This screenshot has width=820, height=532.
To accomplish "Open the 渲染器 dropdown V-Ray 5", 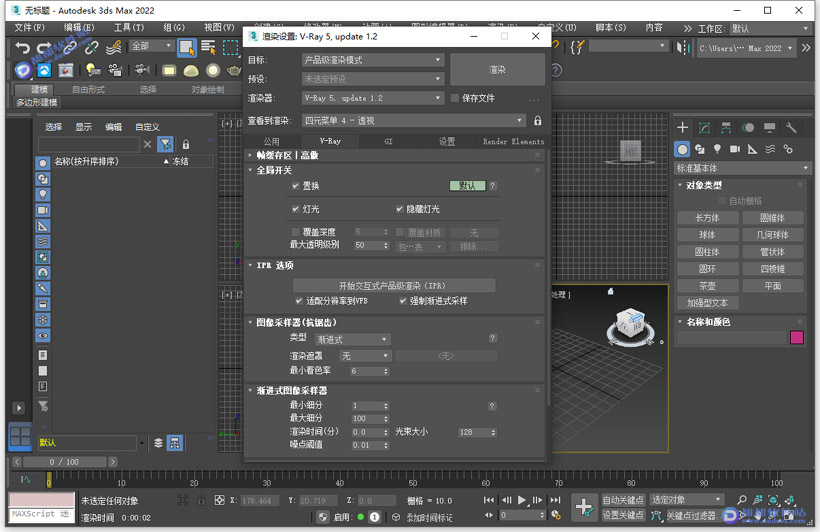I will [373, 98].
